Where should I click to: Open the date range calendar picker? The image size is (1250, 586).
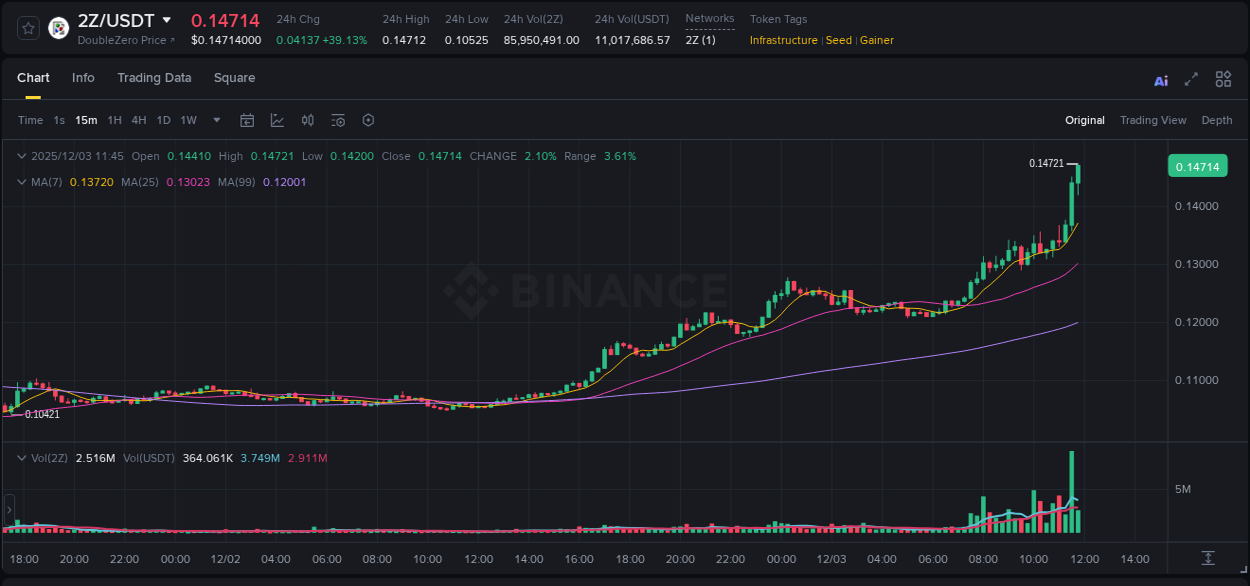click(247, 120)
